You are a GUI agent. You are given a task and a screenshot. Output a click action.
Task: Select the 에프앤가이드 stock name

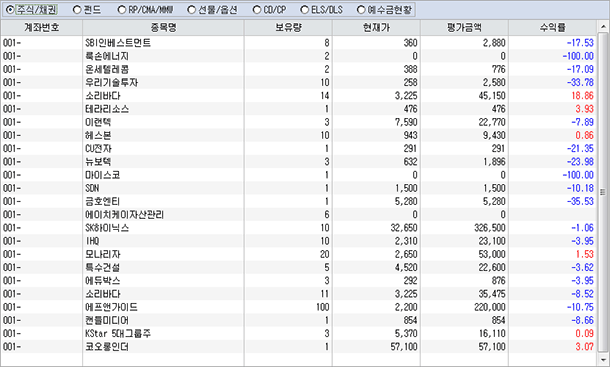(x=111, y=307)
